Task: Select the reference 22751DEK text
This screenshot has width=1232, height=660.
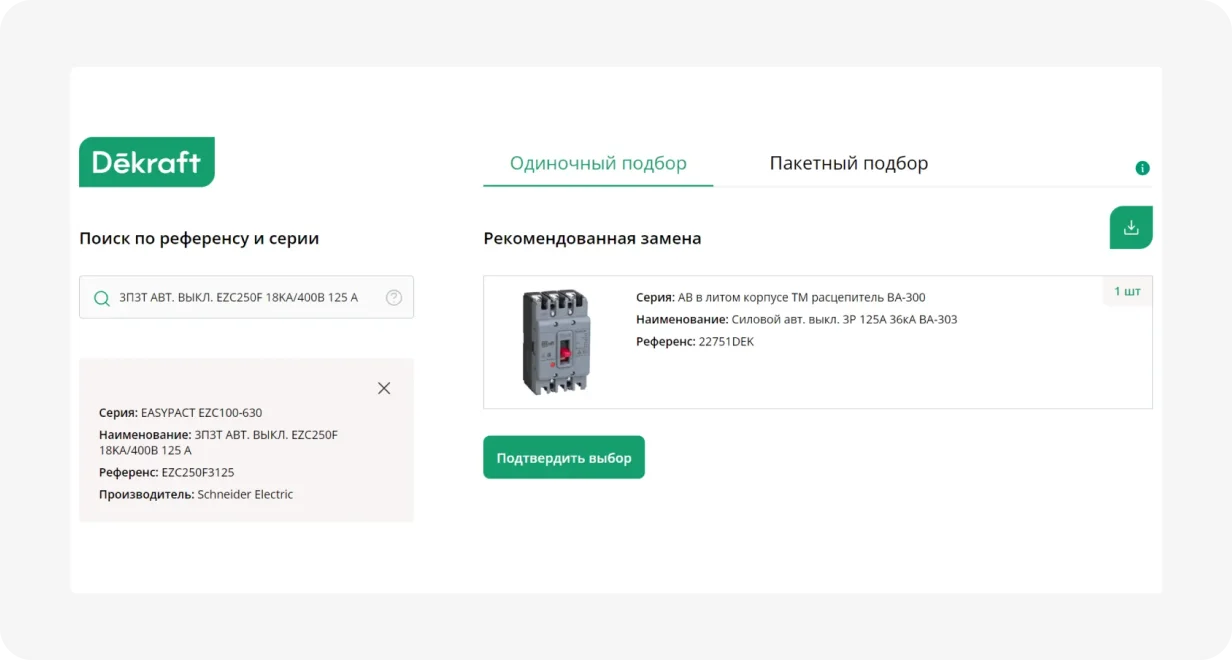Action: pyautogui.click(x=726, y=342)
